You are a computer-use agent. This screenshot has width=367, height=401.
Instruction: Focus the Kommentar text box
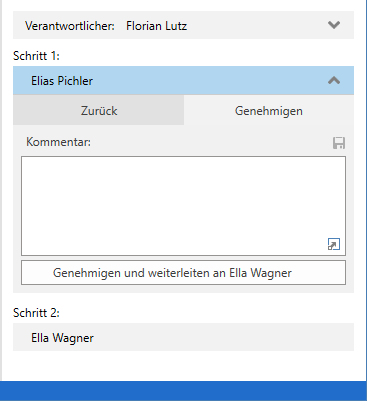coord(183,206)
